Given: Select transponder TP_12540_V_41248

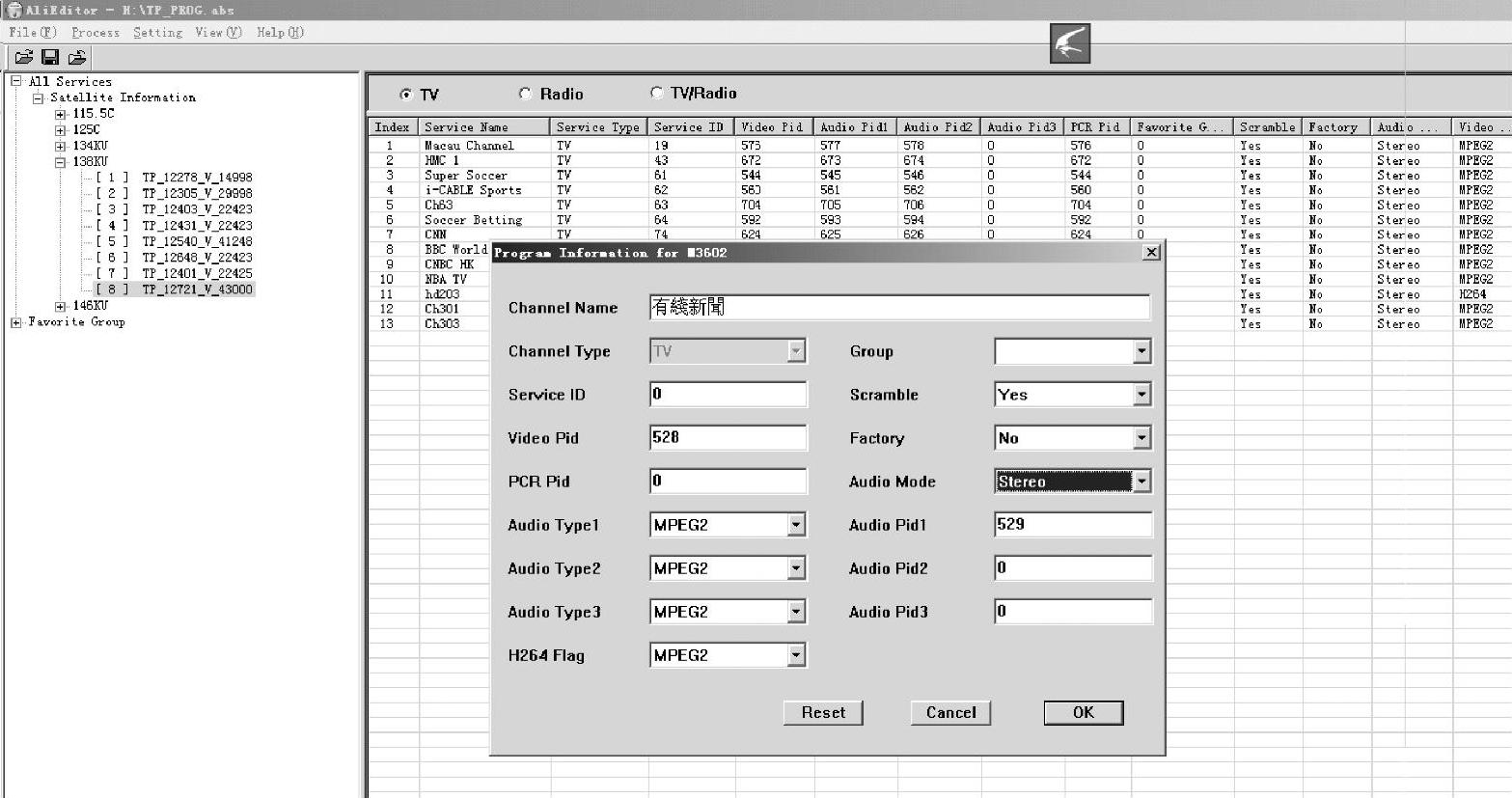Looking at the screenshot, I should pyautogui.click(x=197, y=242).
